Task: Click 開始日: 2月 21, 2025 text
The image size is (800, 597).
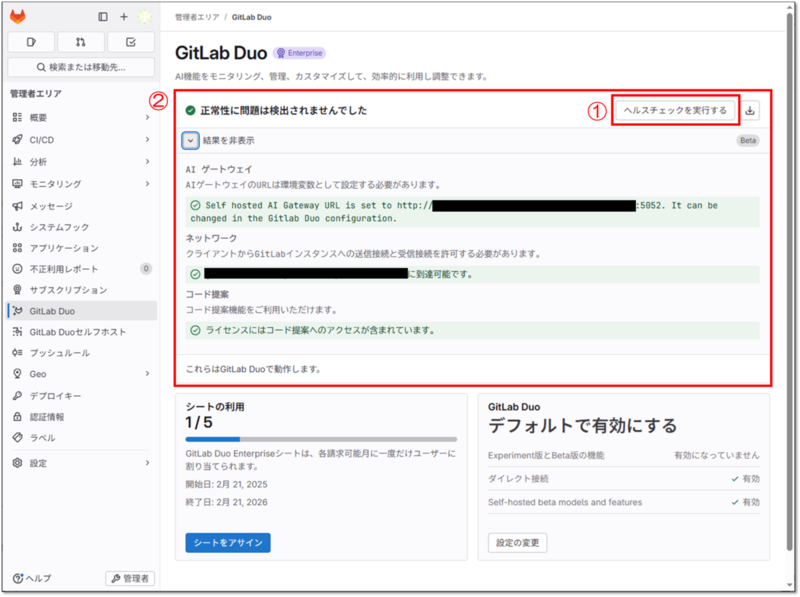Action: 227,484
